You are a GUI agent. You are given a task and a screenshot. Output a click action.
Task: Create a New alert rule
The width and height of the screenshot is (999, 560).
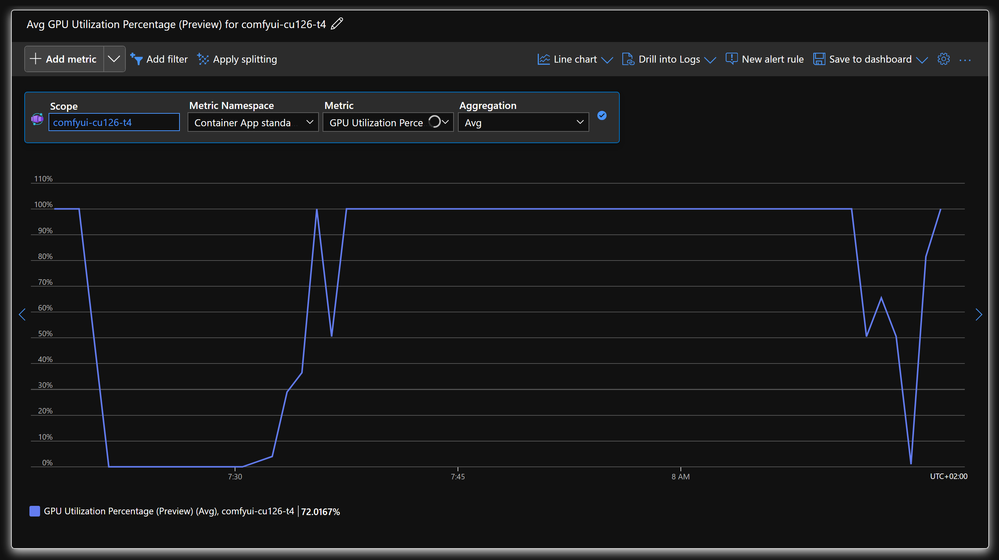coord(765,59)
